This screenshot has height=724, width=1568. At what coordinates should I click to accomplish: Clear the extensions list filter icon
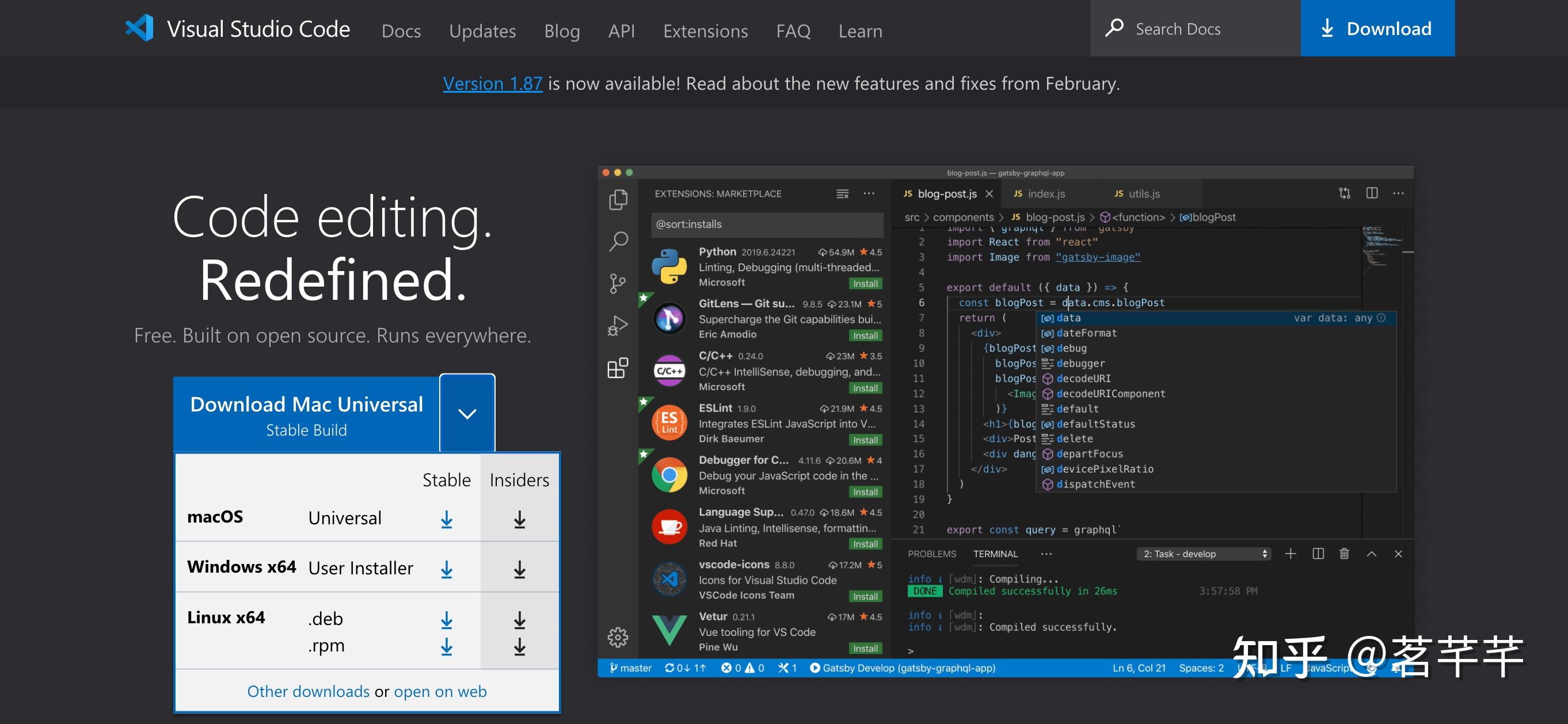point(842,193)
